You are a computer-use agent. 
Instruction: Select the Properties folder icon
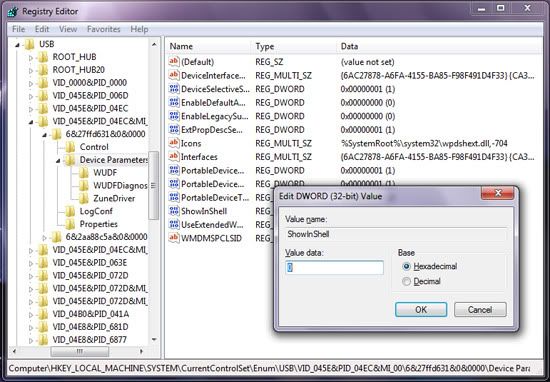point(70,224)
